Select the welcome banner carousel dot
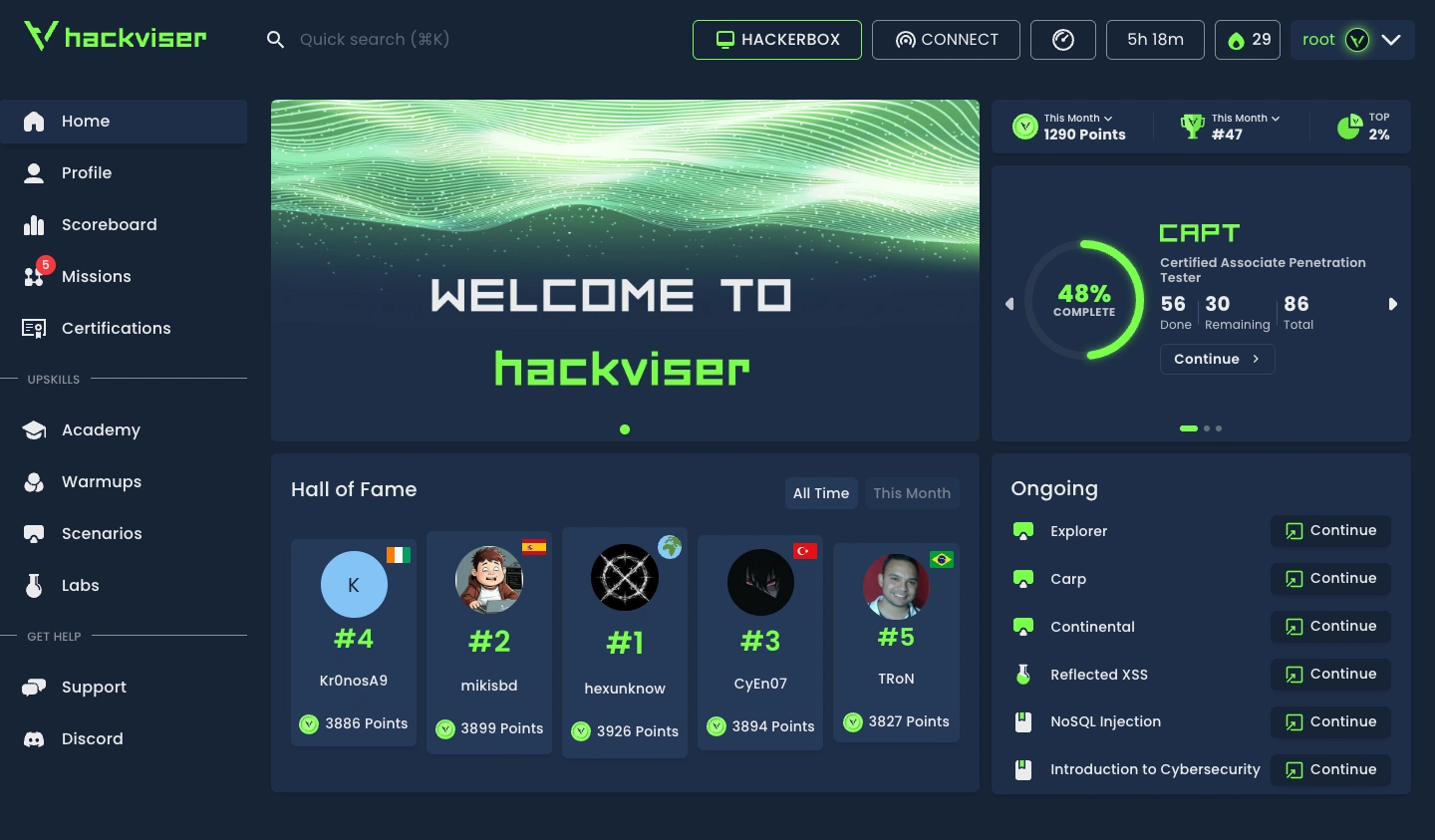Viewport: 1435px width, 840px height. click(625, 429)
